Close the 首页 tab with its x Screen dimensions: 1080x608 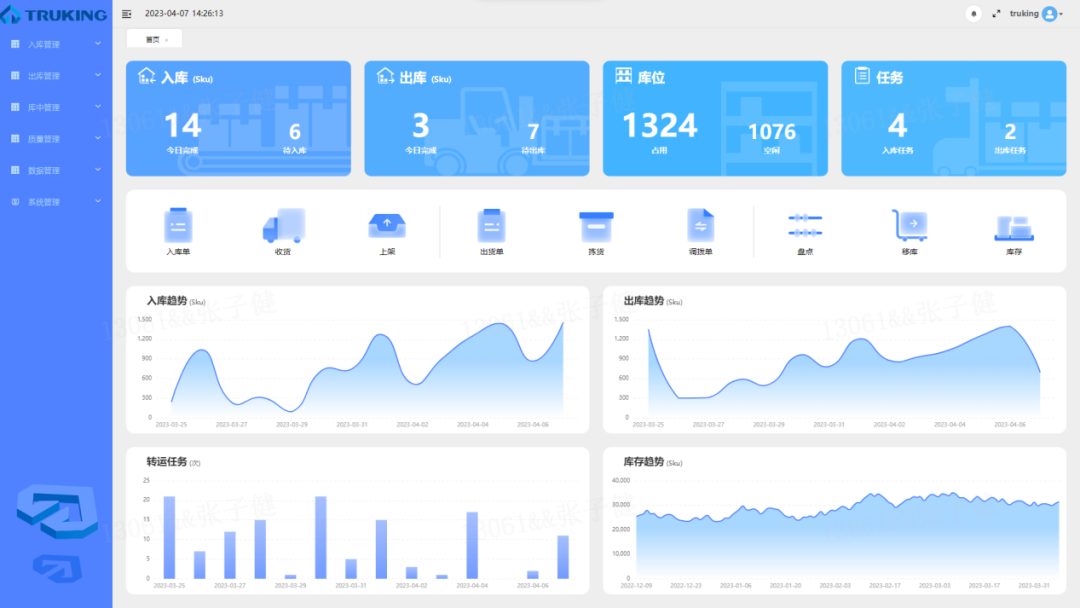[167, 40]
